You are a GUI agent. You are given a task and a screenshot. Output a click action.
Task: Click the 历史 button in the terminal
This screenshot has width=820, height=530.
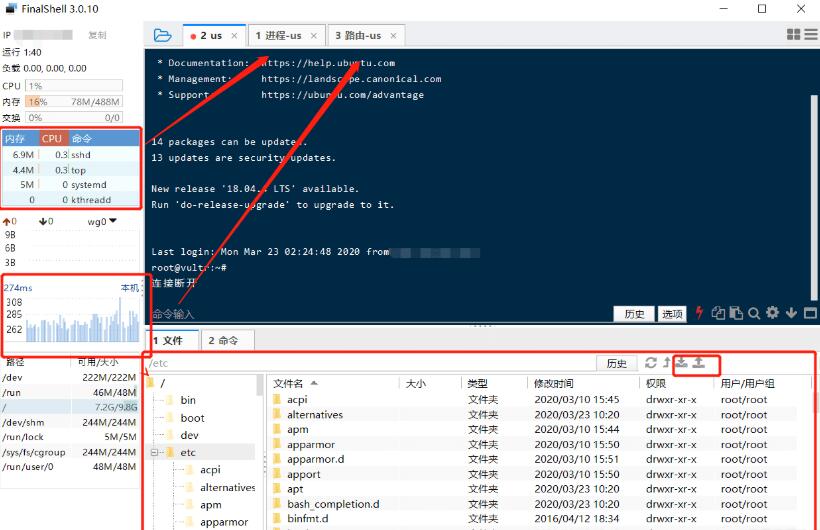[634, 314]
